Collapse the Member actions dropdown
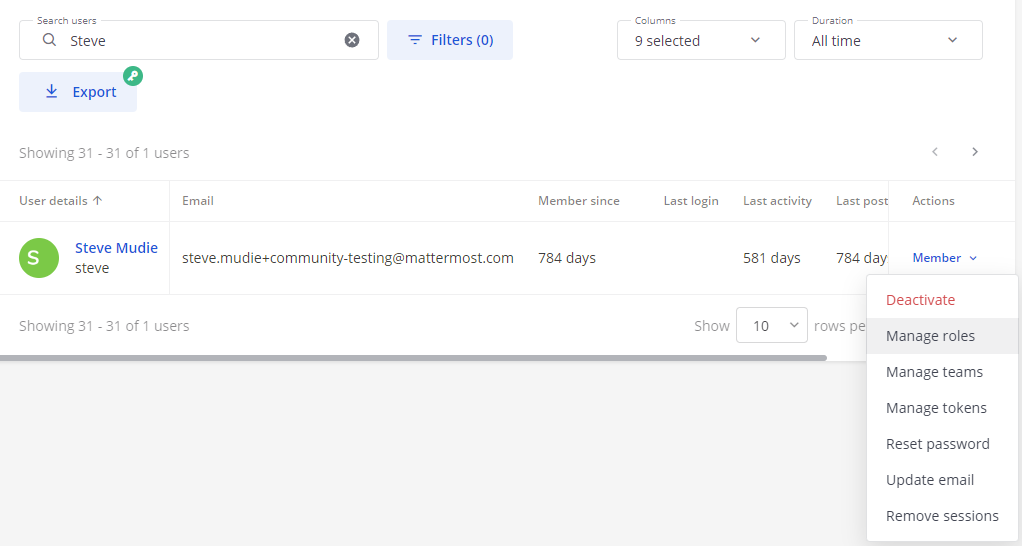The width and height of the screenshot is (1022, 546). click(944, 258)
